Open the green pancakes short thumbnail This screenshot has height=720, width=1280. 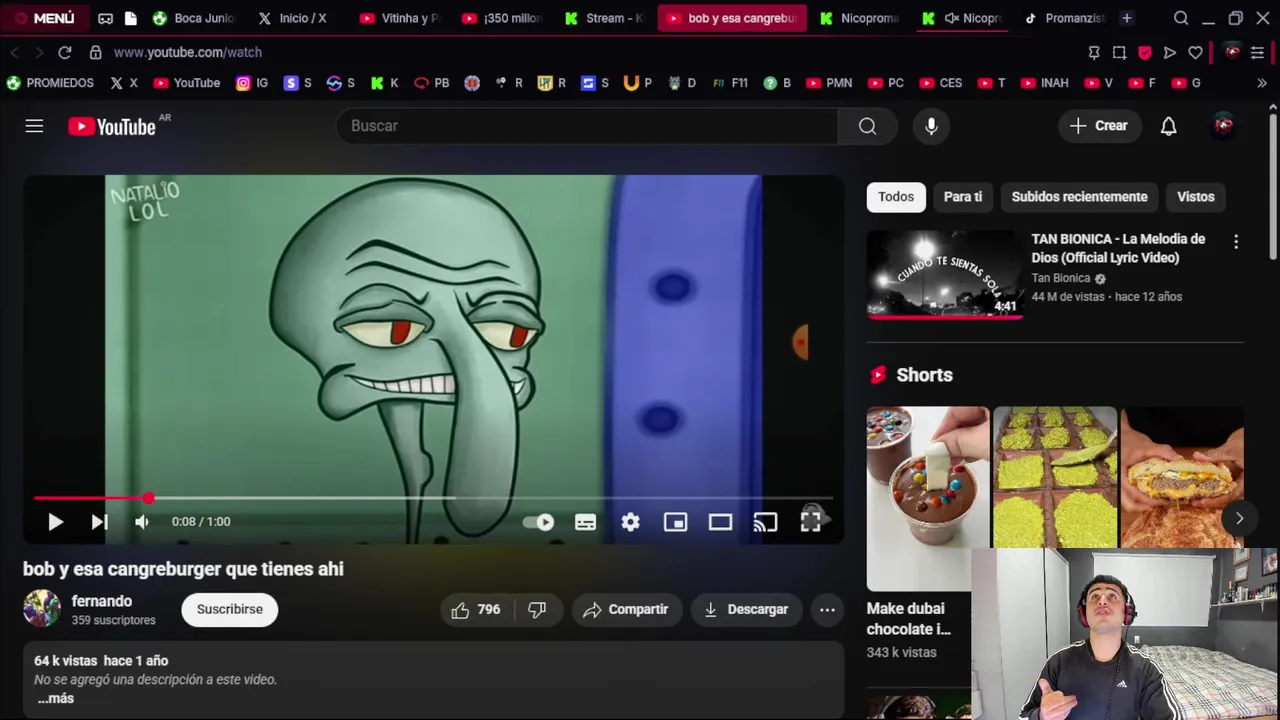pos(1055,478)
